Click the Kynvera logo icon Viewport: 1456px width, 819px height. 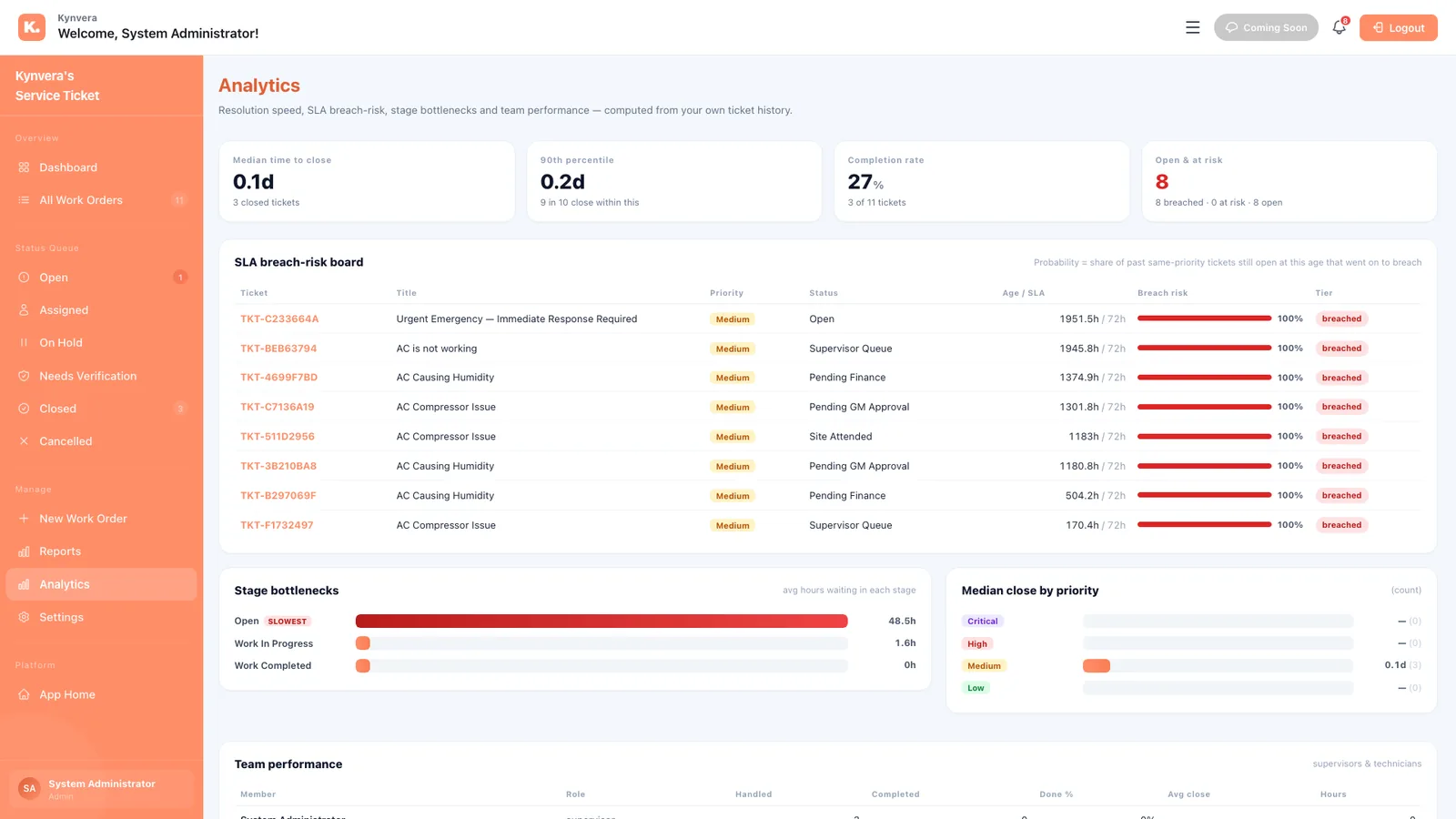(32, 27)
